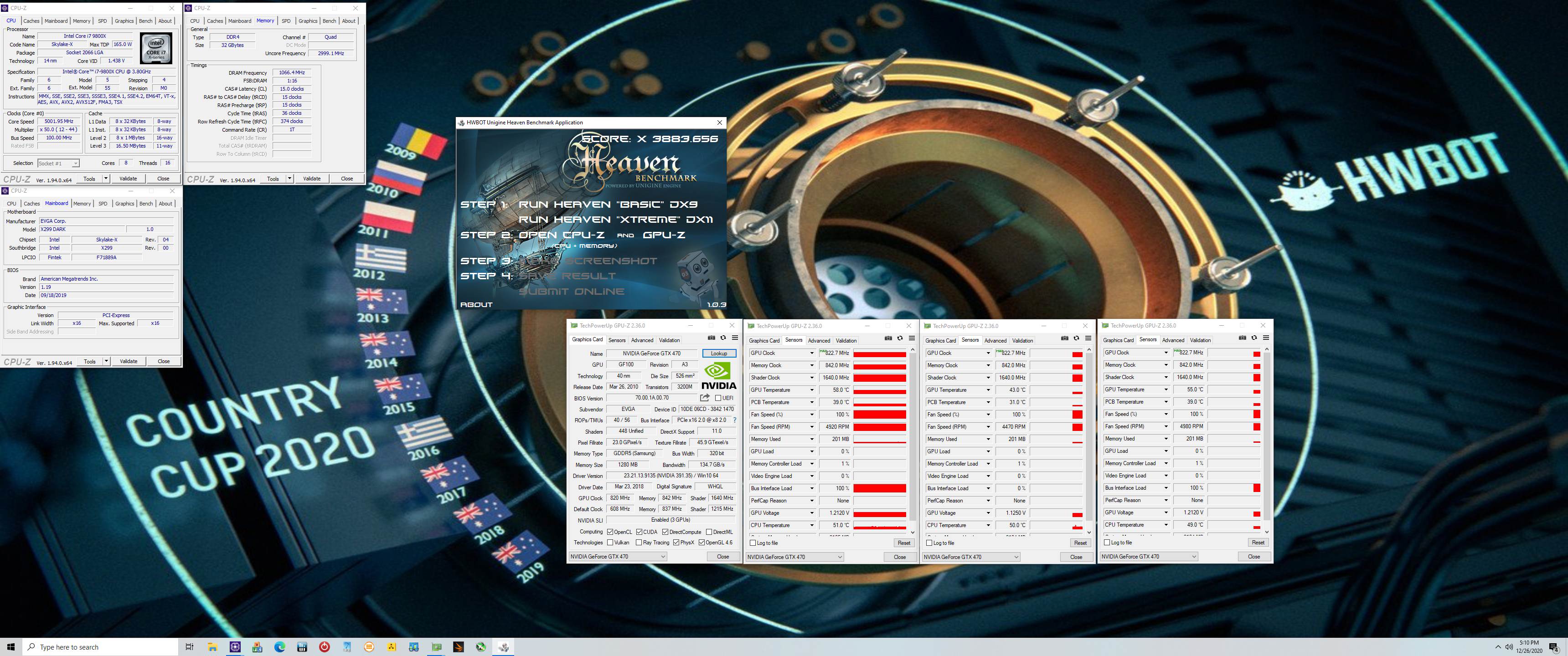The width and height of the screenshot is (1568, 656).
Task: Enable the DirectML checkbox
Action: (708, 532)
